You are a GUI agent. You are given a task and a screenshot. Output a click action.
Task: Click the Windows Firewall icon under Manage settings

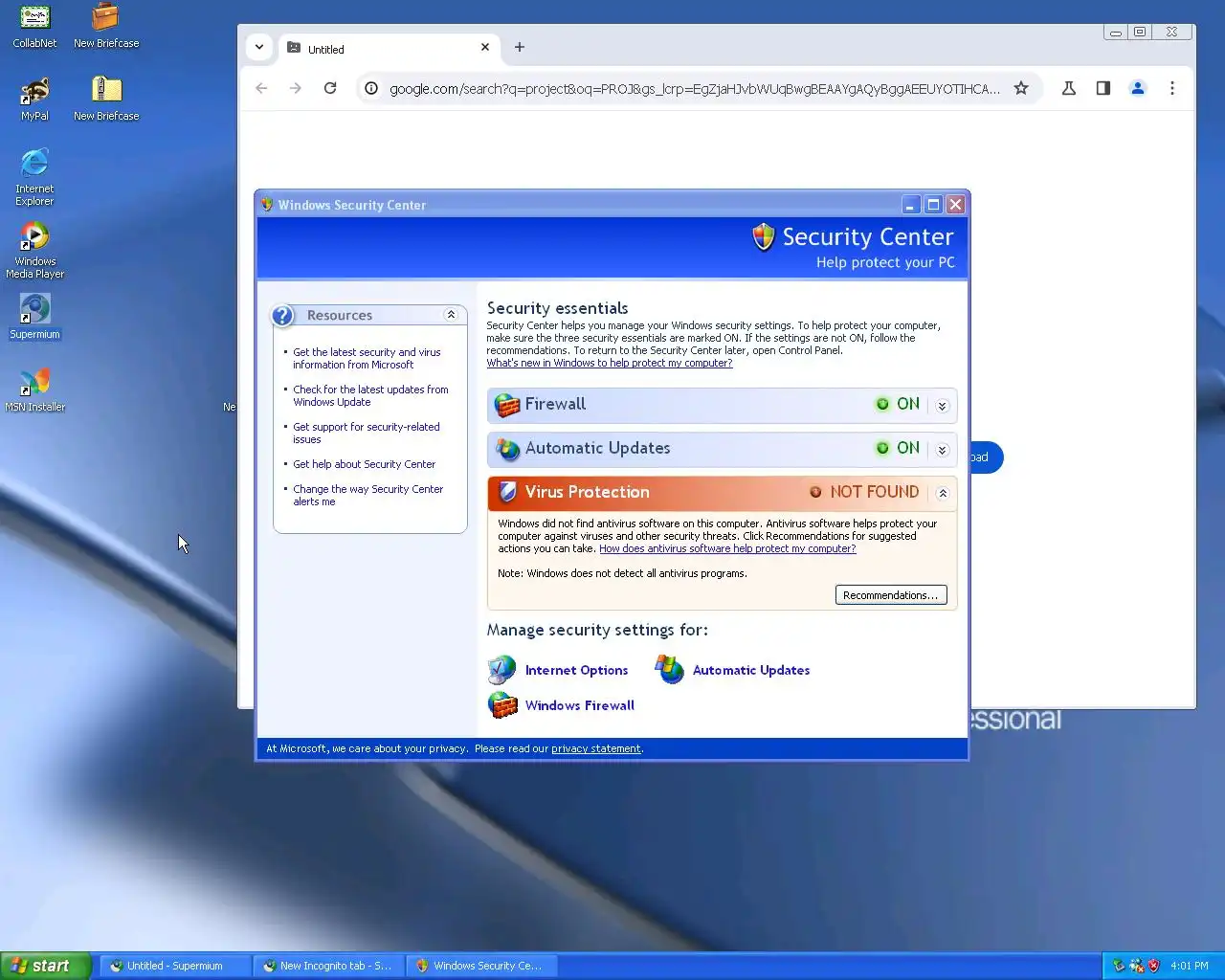click(x=502, y=705)
